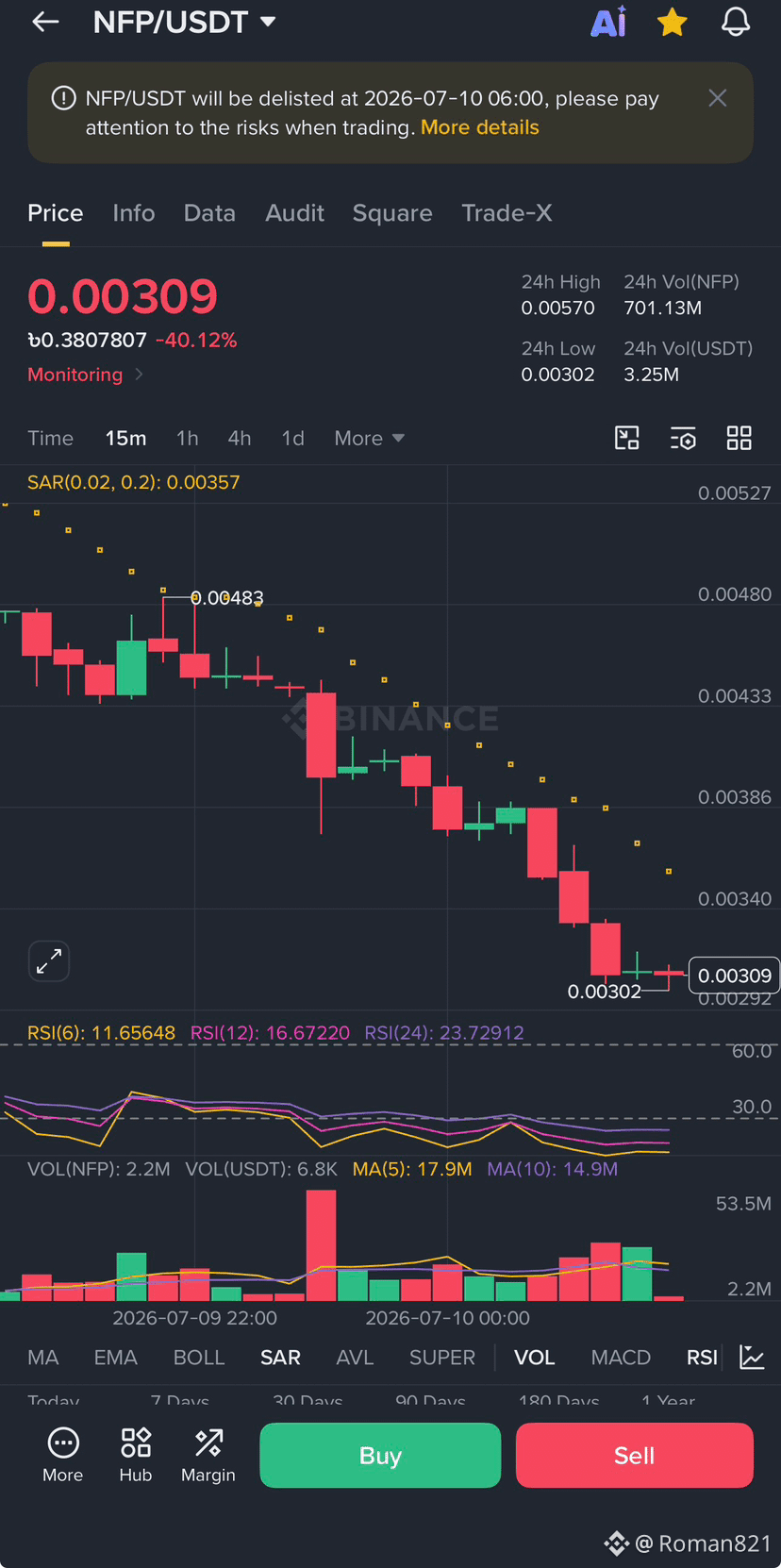Tap the VOL(NFP): 2.2M label
This screenshot has width=781, height=1568.
click(x=99, y=1170)
